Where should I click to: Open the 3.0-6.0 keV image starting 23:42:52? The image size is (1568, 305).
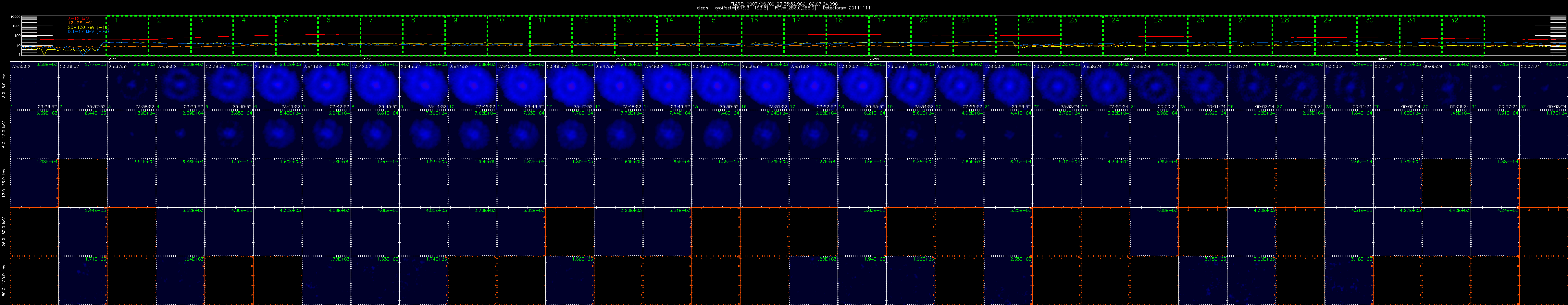pos(375,86)
